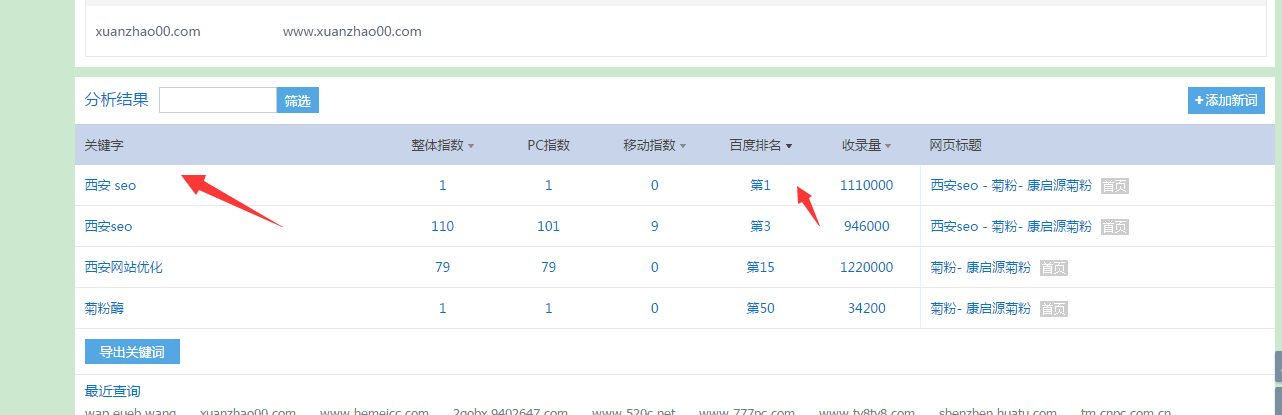
Task: Sort by 移动指数 column arrow
Action: (683, 146)
